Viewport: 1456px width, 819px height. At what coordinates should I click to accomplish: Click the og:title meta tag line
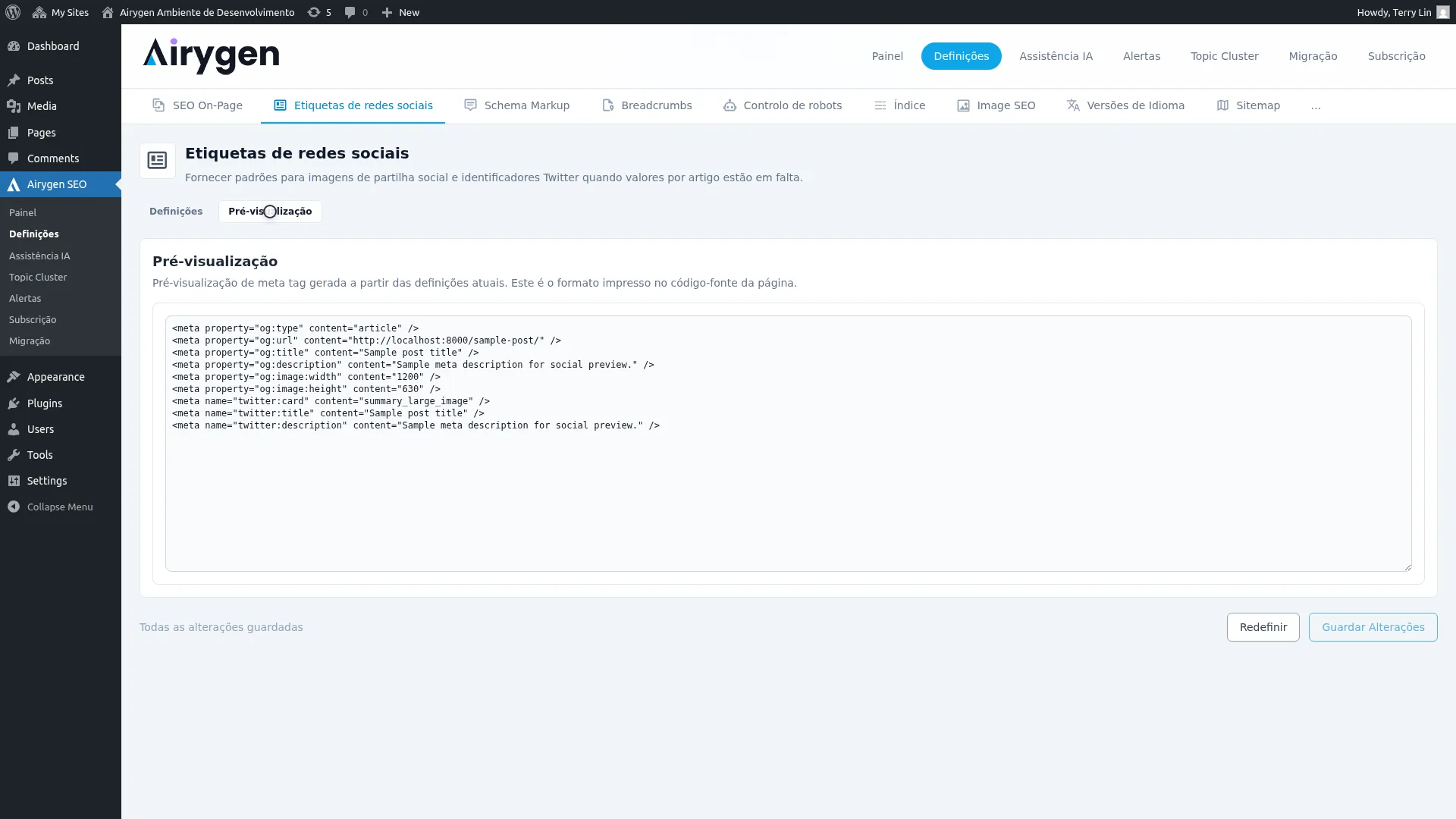(x=325, y=353)
